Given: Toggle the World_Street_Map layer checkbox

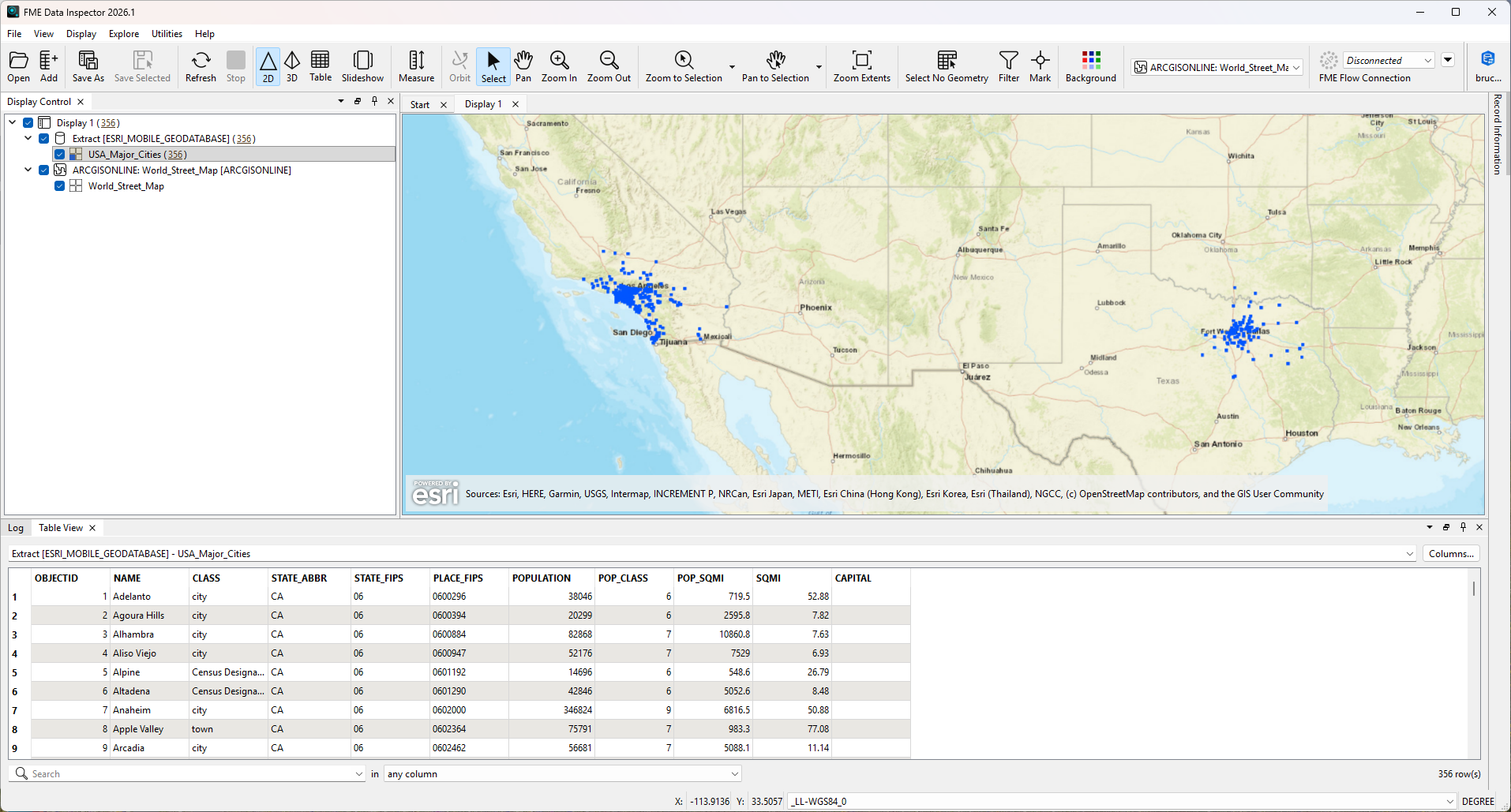Looking at the screenshot, I should pyautogui.click(x=60, y=185).
